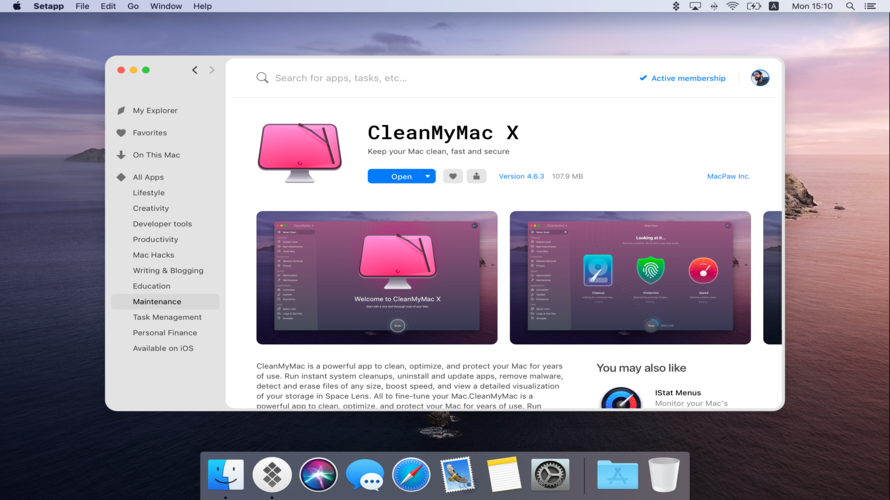View the Smart Scan screenshot thumbnail
This screenshot has width=890, height=500.
pyautogui.click(x=630, y=278)
